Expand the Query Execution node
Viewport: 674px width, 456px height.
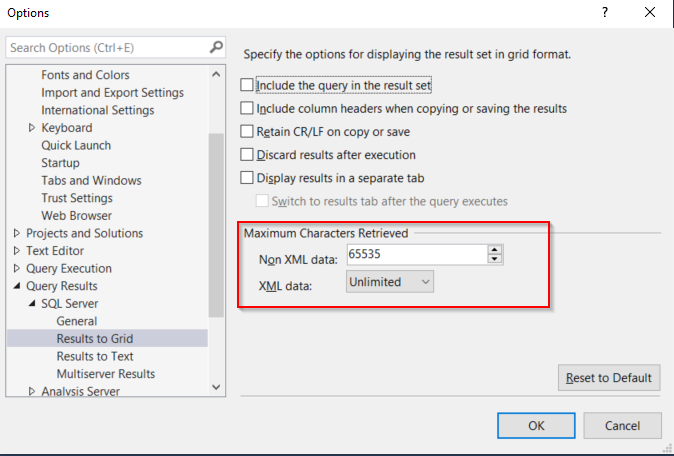coord(17,268)
